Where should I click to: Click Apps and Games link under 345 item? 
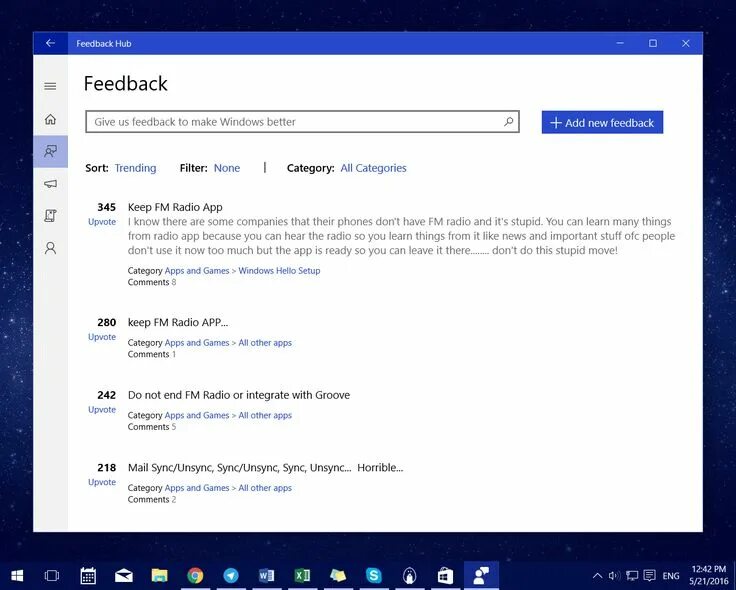click(197, 270)
